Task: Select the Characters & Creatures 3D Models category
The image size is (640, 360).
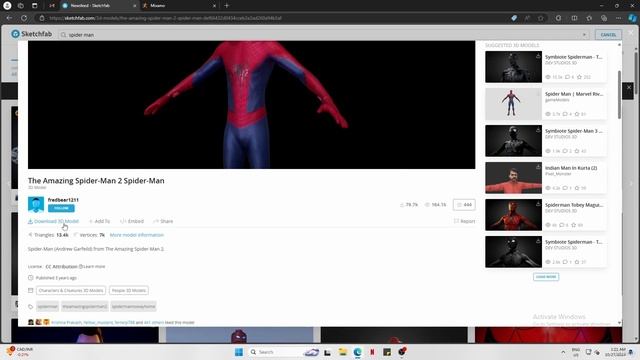Action: tap(71, 290)
